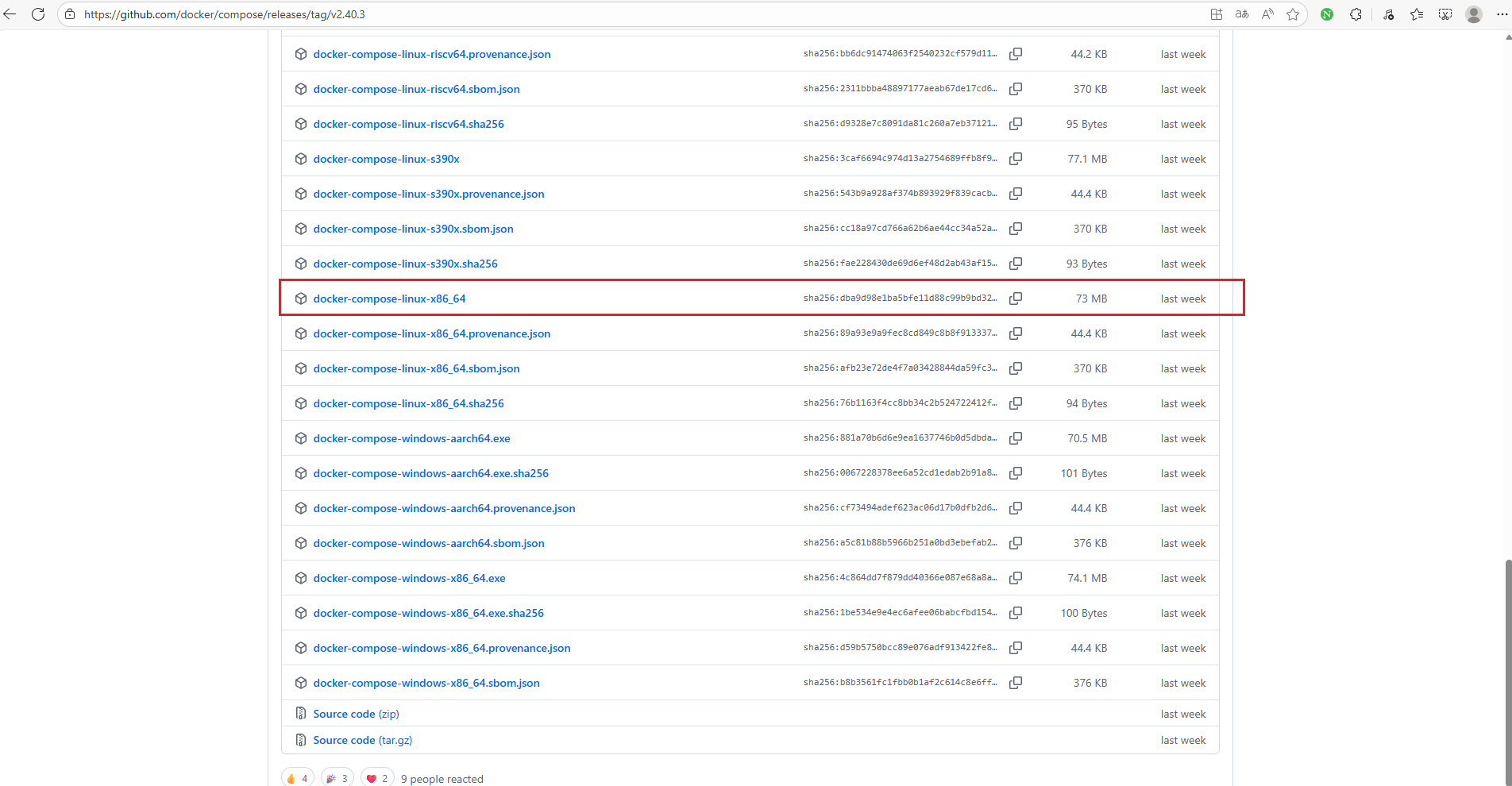The height and width of the screenshot is (786, 1512).
Task: Download Source code (tar.gz)
Action: click(362, 740)
